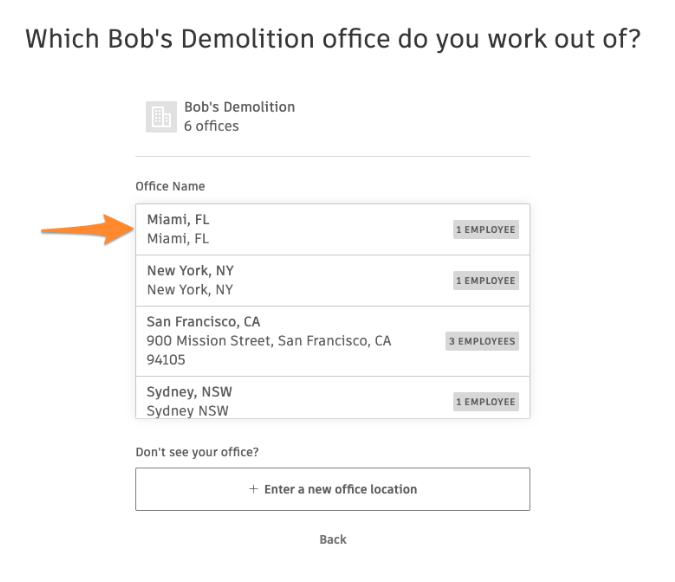Click the 6 offices count text
Viewport: 675px width, 582px height.
211,126
